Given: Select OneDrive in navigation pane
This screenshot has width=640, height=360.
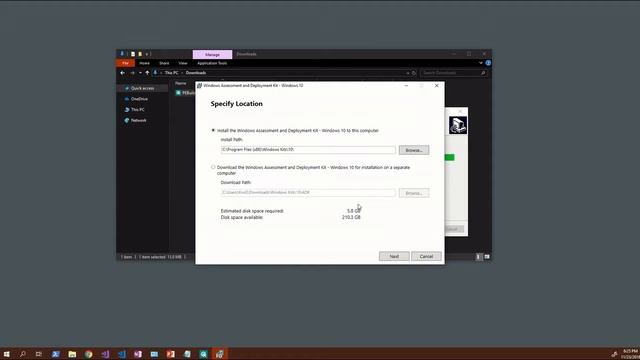Looking at the screenshot, I should (x=139, y=99).
